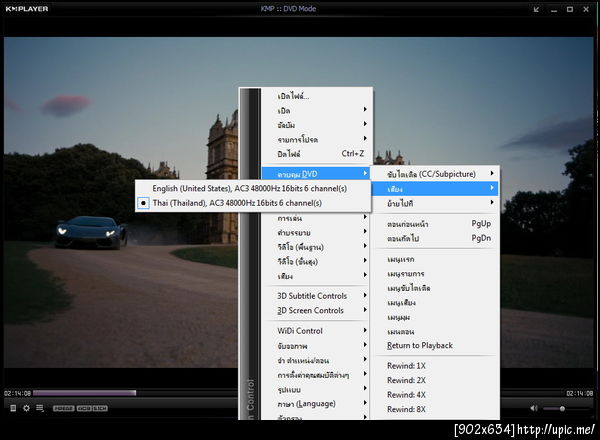Click the purple seek progress bar
600x440 pixels.
(84, 393)
